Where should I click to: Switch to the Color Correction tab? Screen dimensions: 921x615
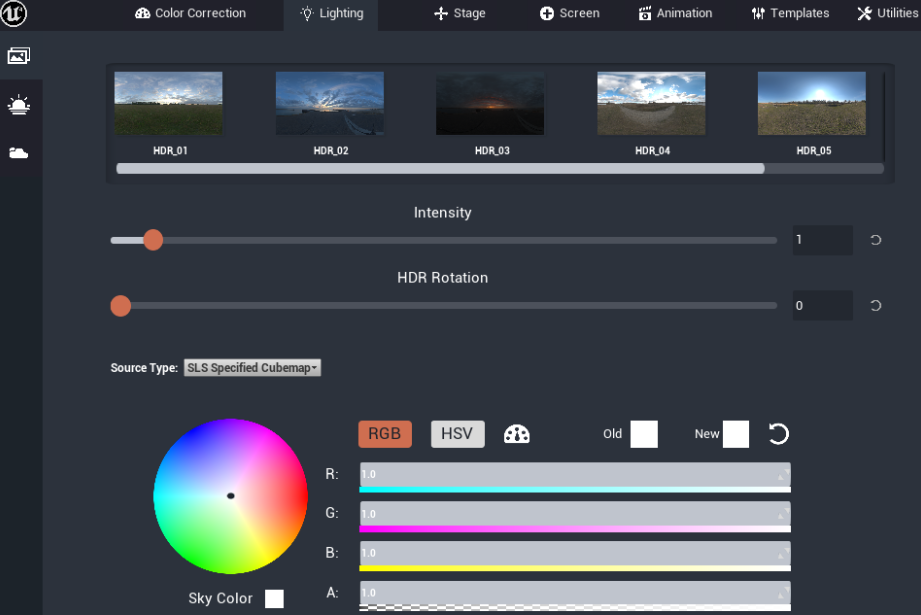(x=191, y=13)
